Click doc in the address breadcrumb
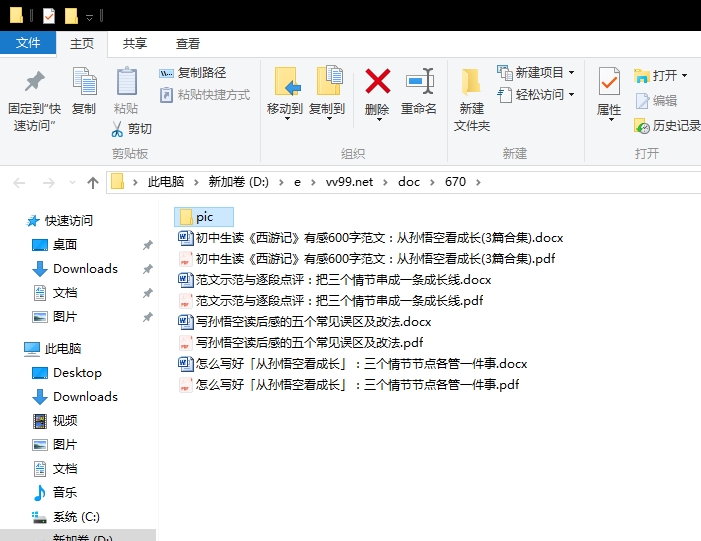701x541 pixels. pyautogui.click(x=409, y=182)
